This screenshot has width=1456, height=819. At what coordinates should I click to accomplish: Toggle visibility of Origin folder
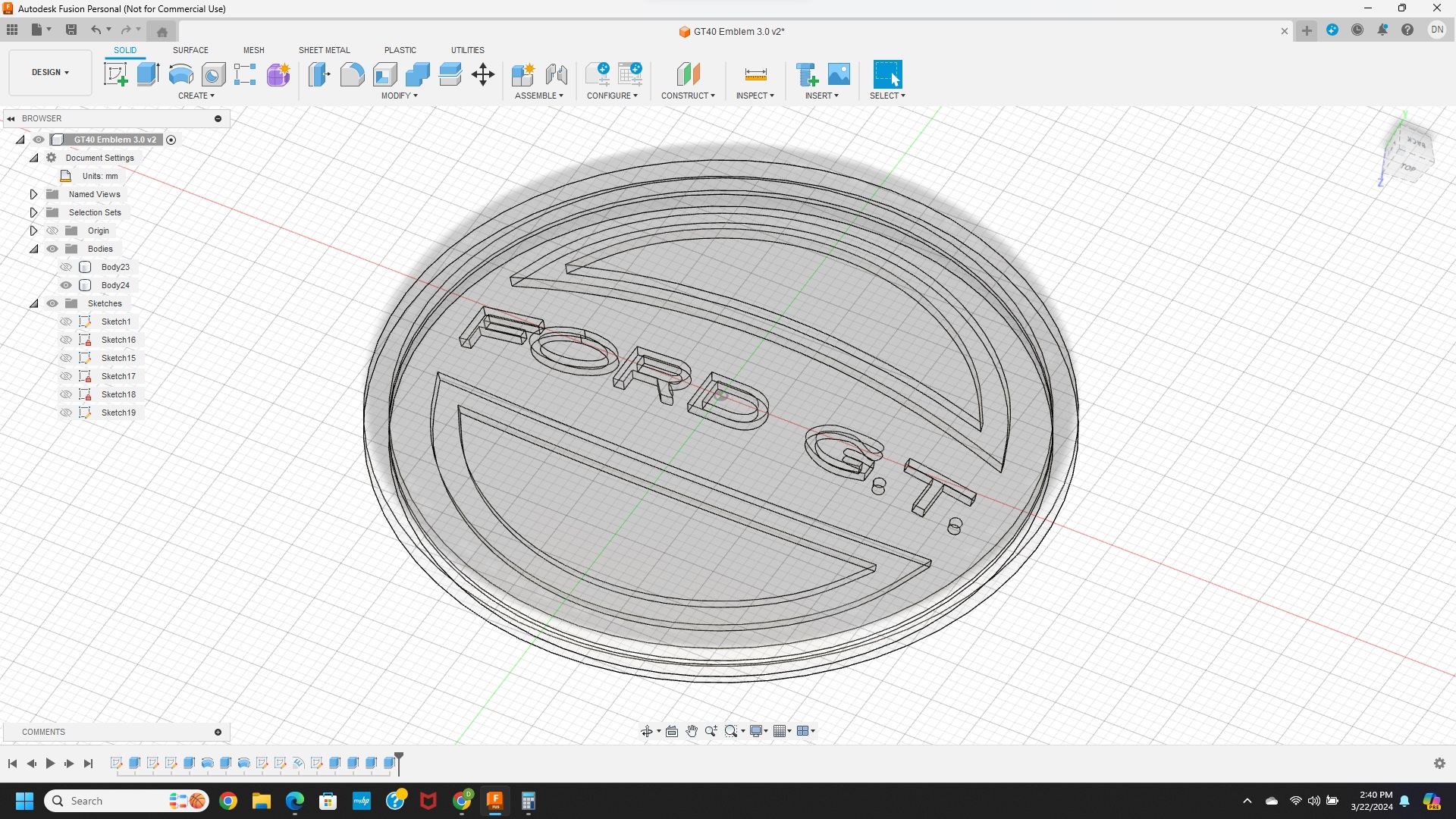click(x=52, y=231)
